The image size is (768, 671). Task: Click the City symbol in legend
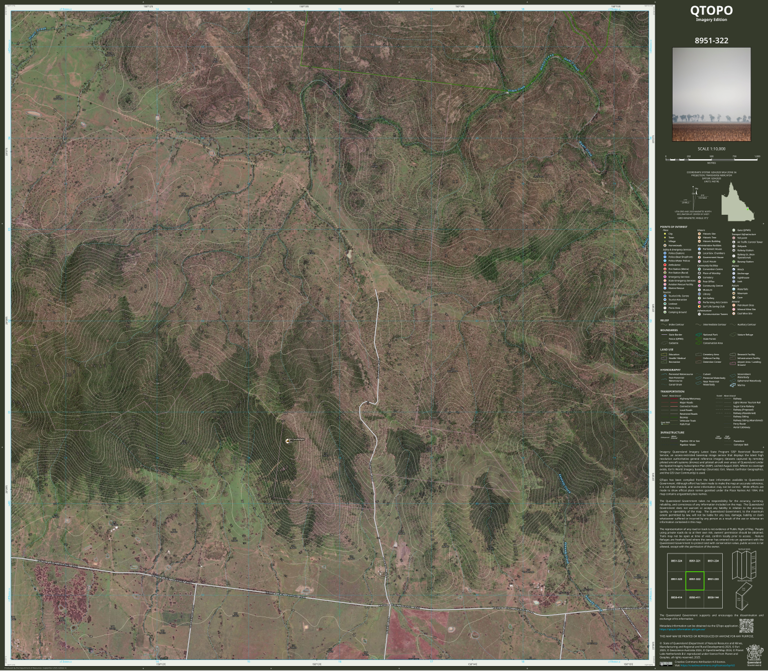coord(665,234)
